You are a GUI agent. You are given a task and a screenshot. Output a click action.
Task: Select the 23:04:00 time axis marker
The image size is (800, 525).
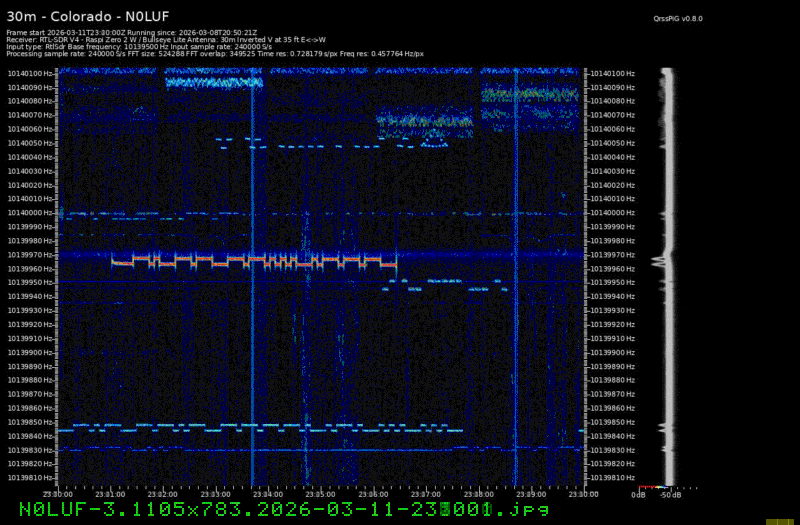point(266,494)
